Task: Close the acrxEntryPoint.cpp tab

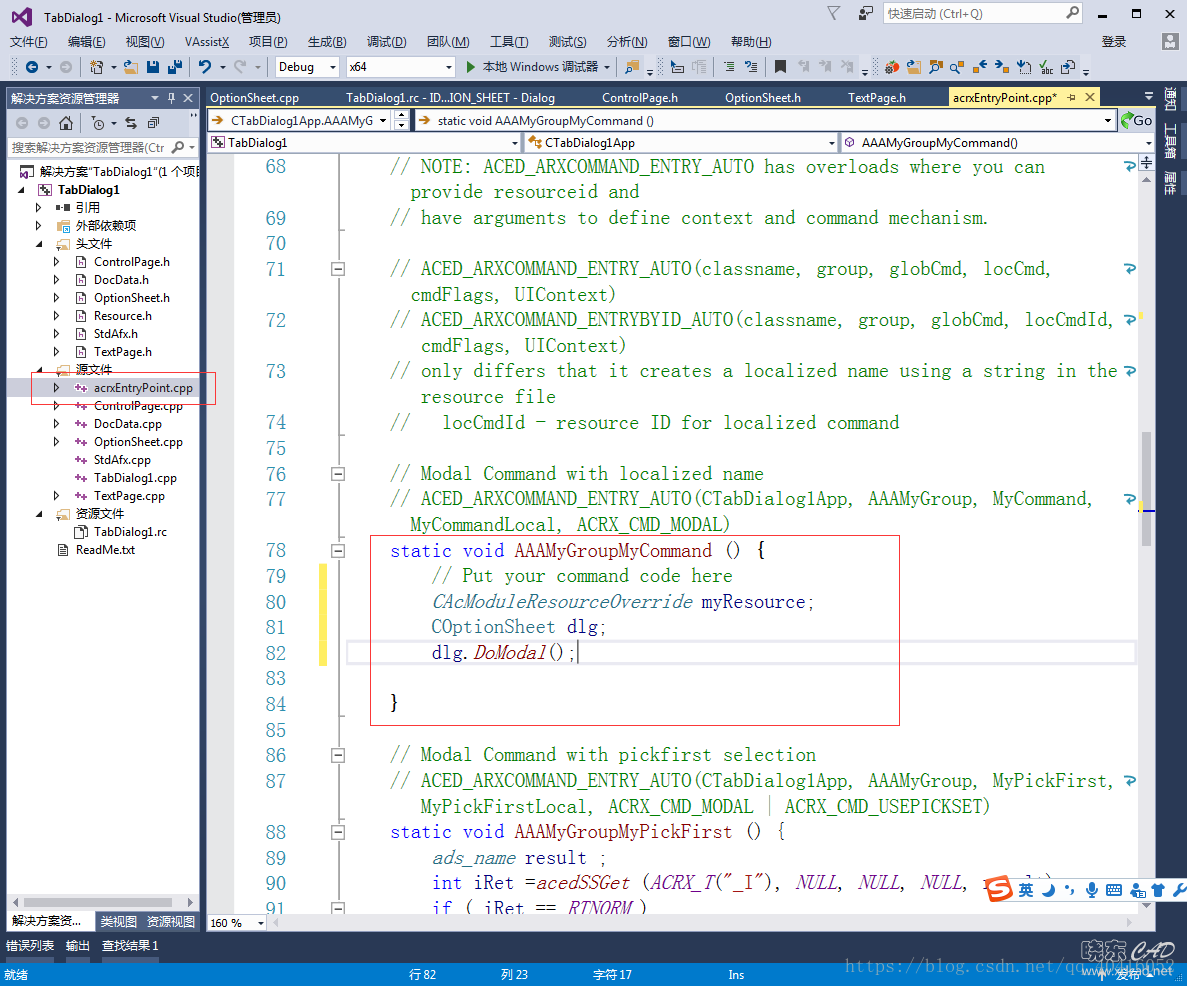Action: 1090,98
